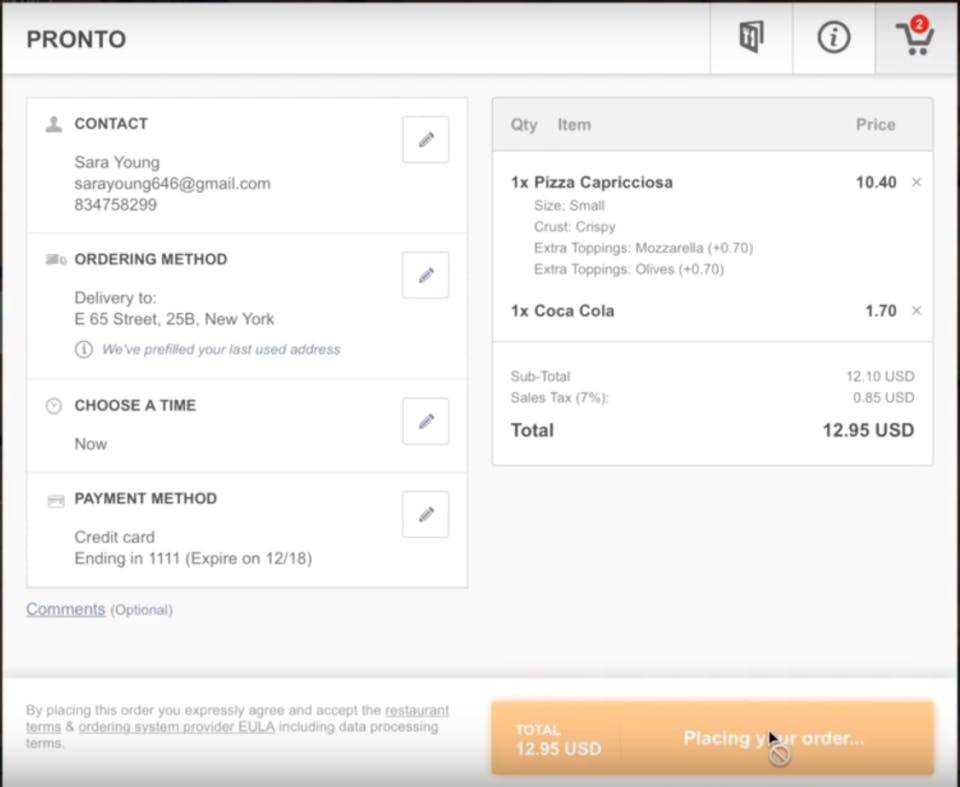Click the cart item count badge

pyautogui.click(x=919, y=24)
